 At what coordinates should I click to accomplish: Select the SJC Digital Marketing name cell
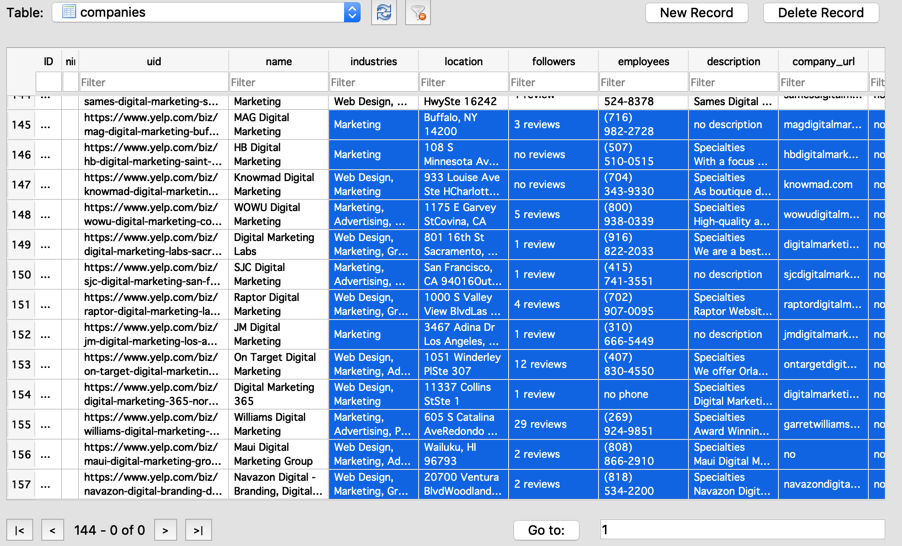point(278,274)
